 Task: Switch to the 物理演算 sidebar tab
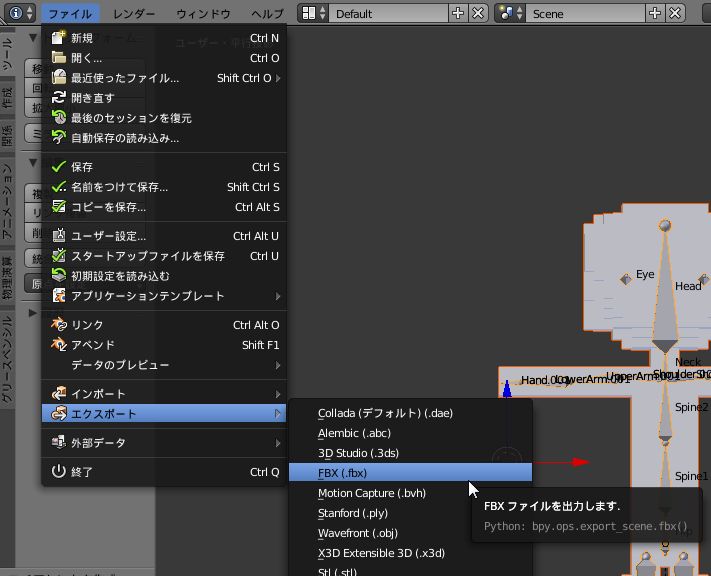pos(7,278)
